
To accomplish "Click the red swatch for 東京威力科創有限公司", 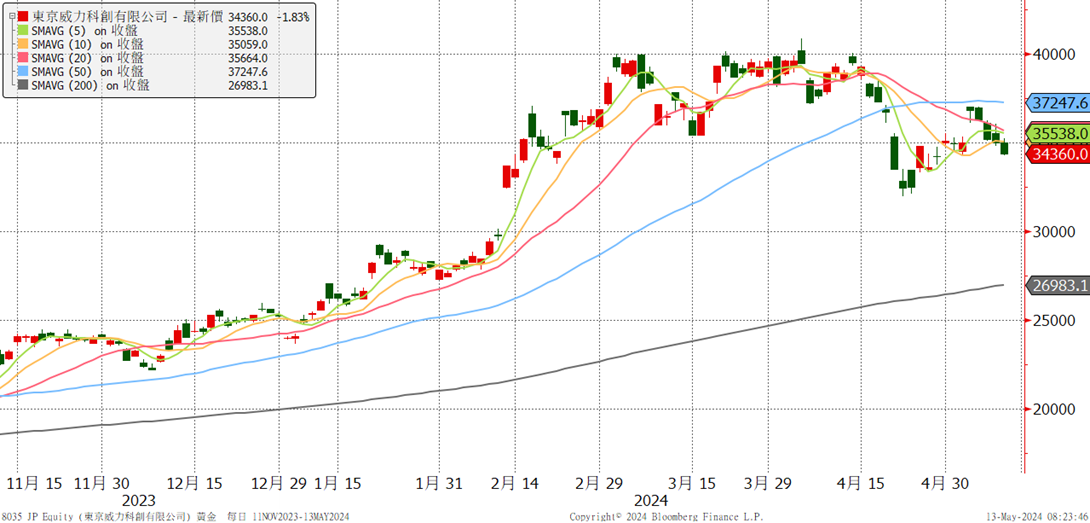I will (x=23, y=16).
